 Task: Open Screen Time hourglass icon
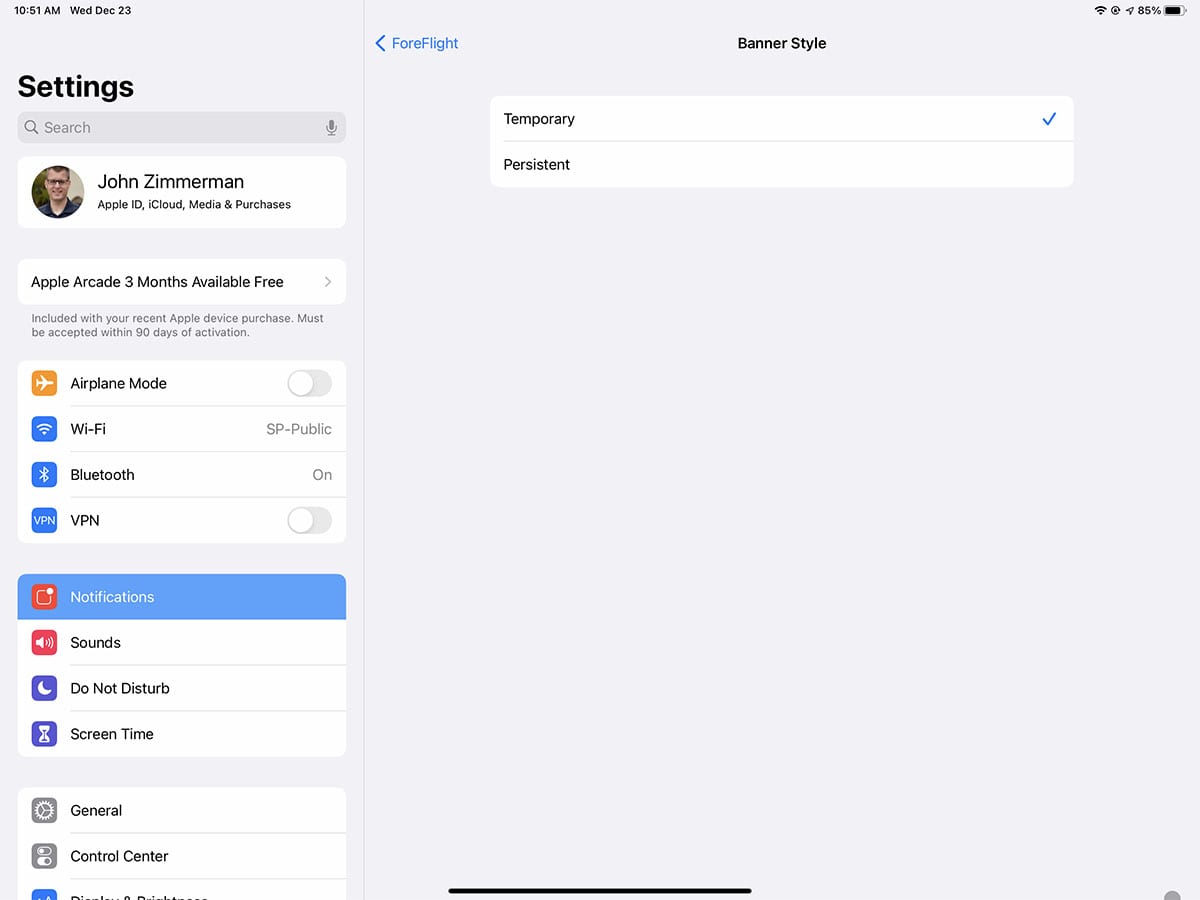tap(44, 734)
